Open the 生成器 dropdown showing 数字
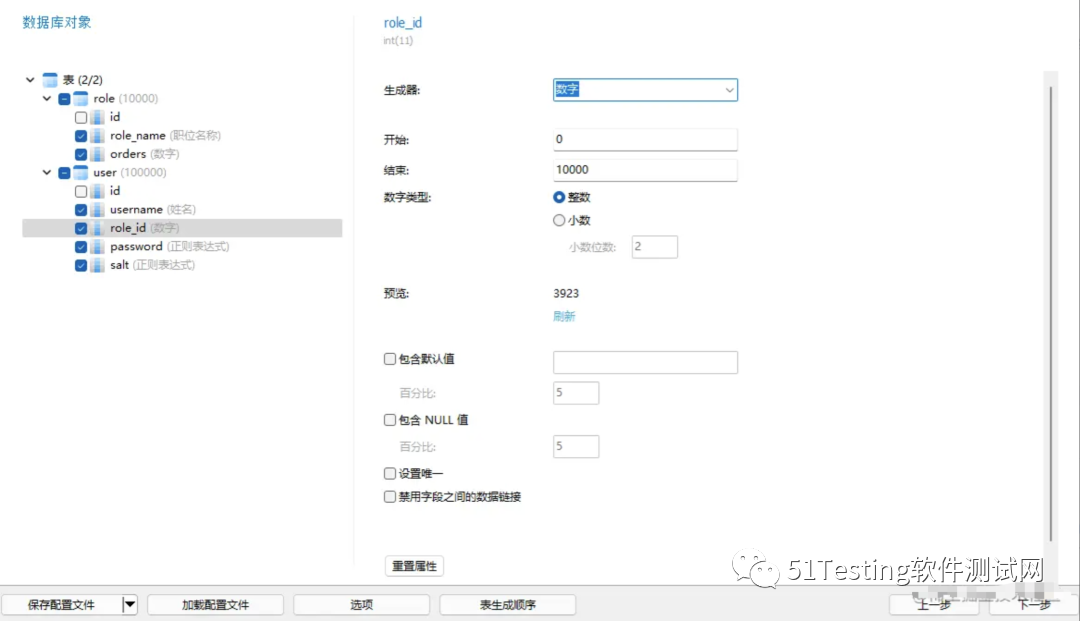The height and width of the screenshot is (621, 1080). (x=727, y=89)
